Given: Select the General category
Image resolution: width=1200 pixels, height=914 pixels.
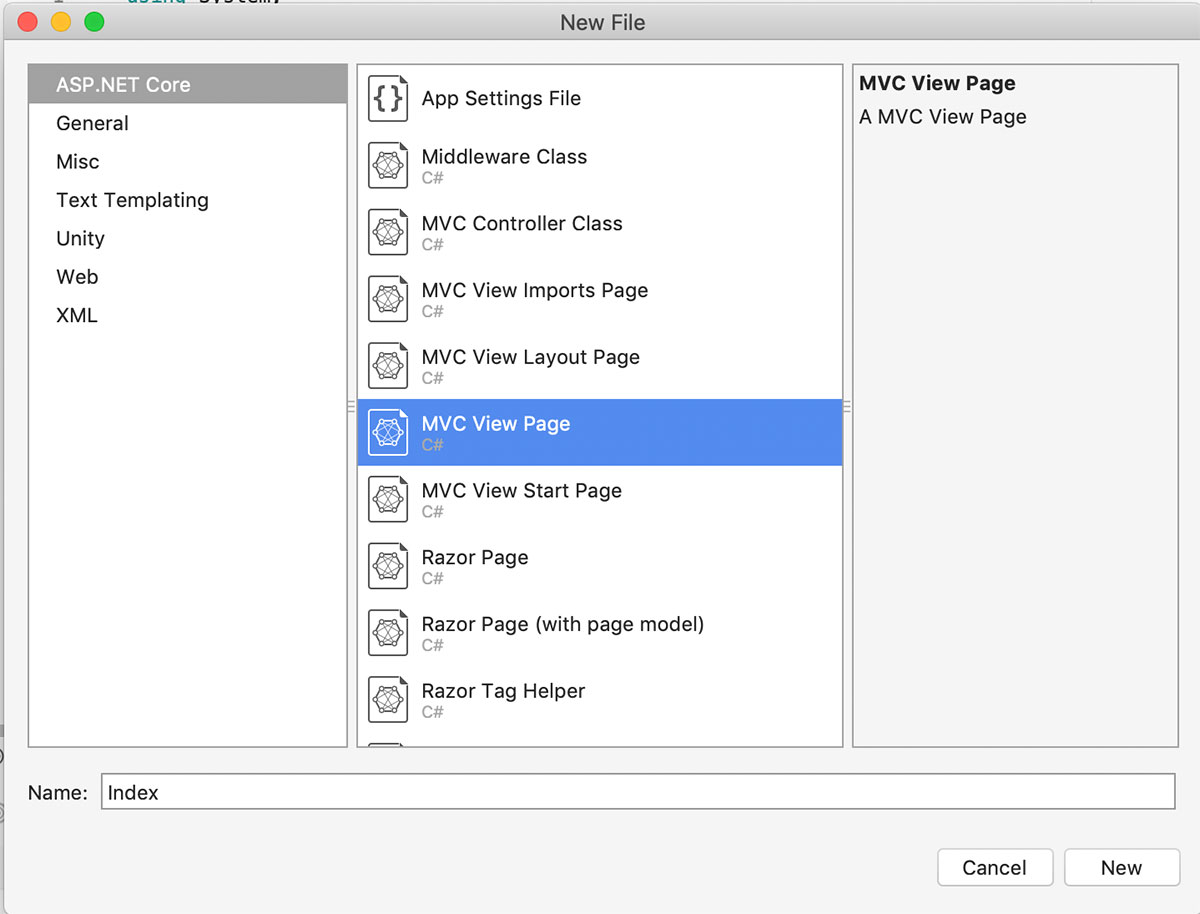Looking at the screenshot, I should (188, 123).
